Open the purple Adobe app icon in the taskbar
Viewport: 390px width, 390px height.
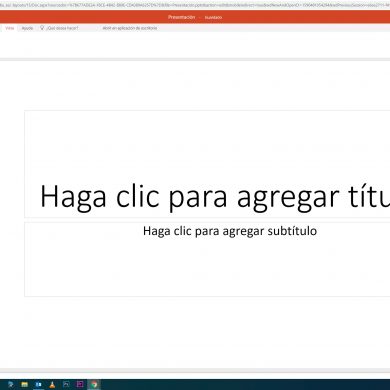coord(80,385)
